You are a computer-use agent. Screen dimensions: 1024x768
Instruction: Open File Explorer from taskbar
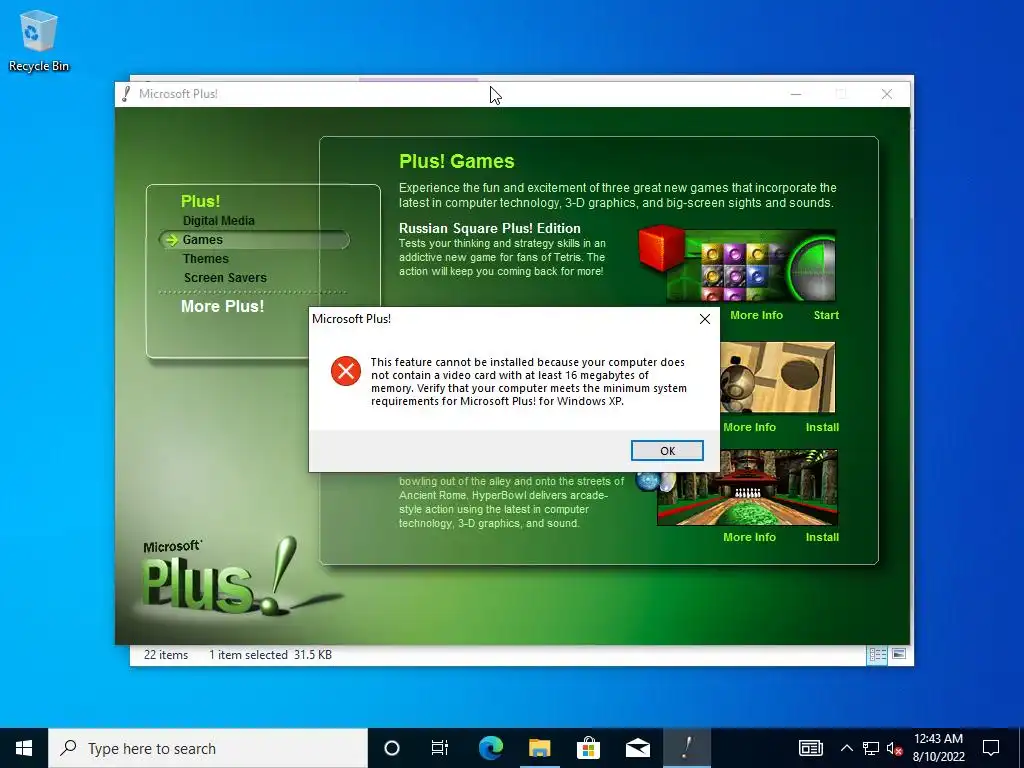(x=539, y=748)
